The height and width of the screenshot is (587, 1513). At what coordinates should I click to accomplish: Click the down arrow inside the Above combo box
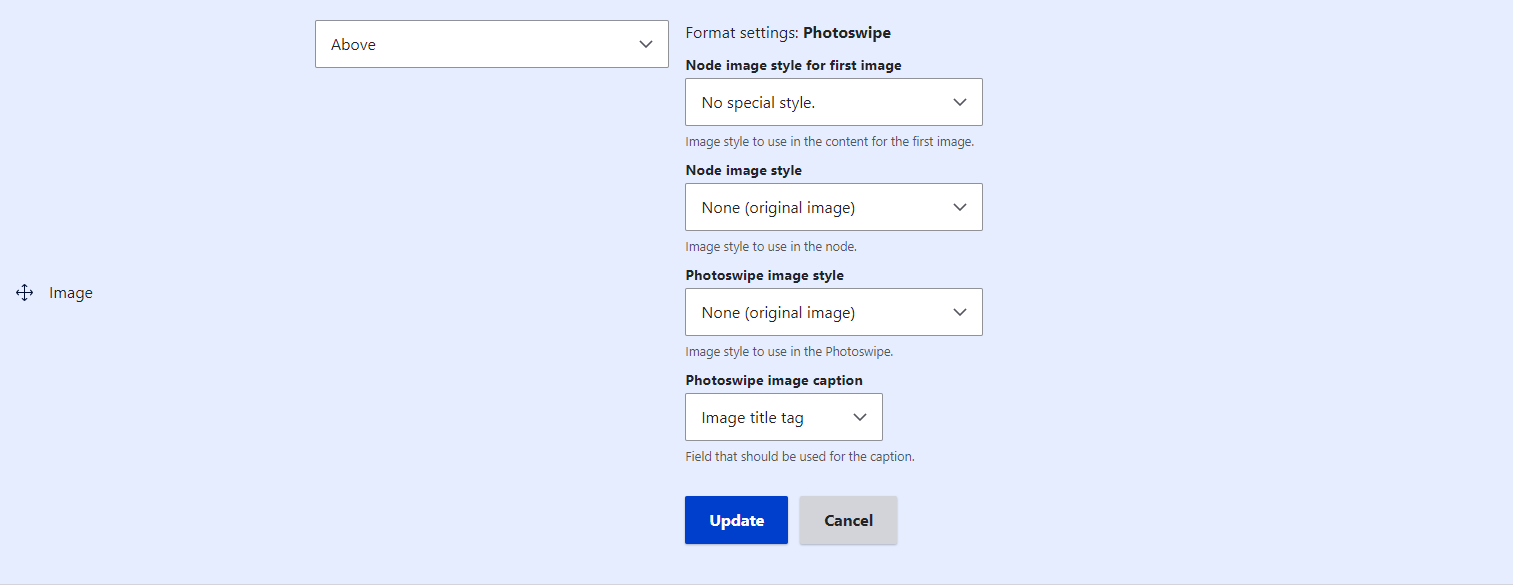click(646, 44)
